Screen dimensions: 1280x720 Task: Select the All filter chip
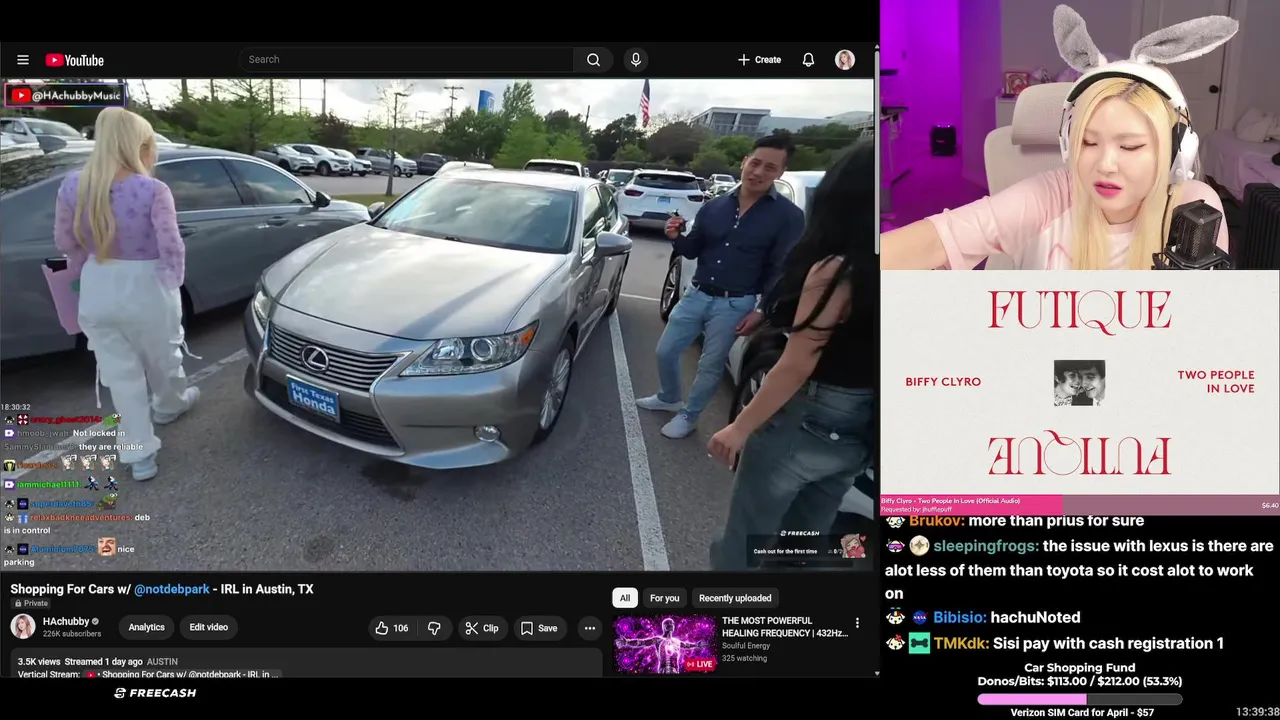click(625, 598)
